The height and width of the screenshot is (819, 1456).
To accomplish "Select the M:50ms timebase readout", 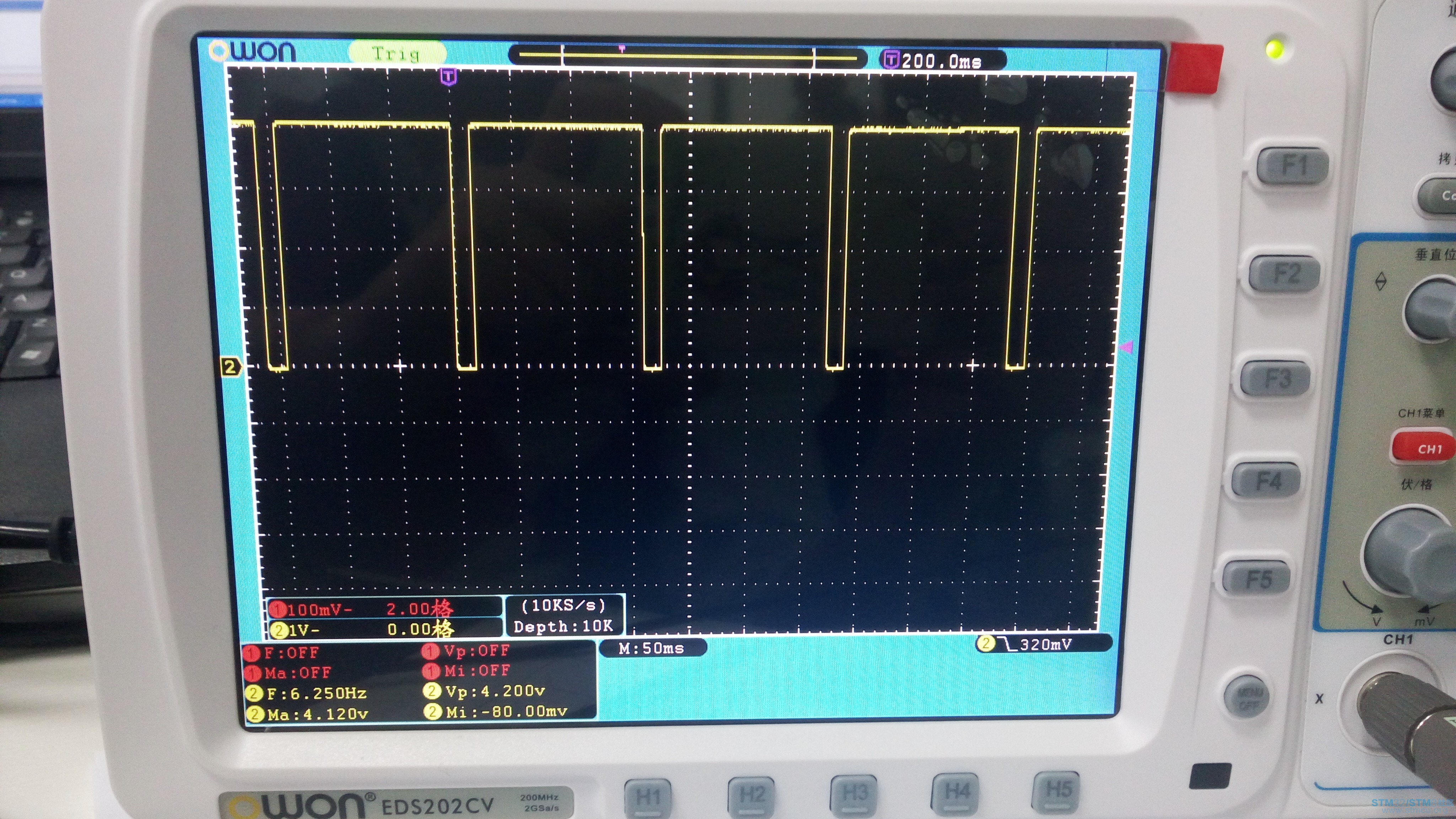I will tap(652, 648).
